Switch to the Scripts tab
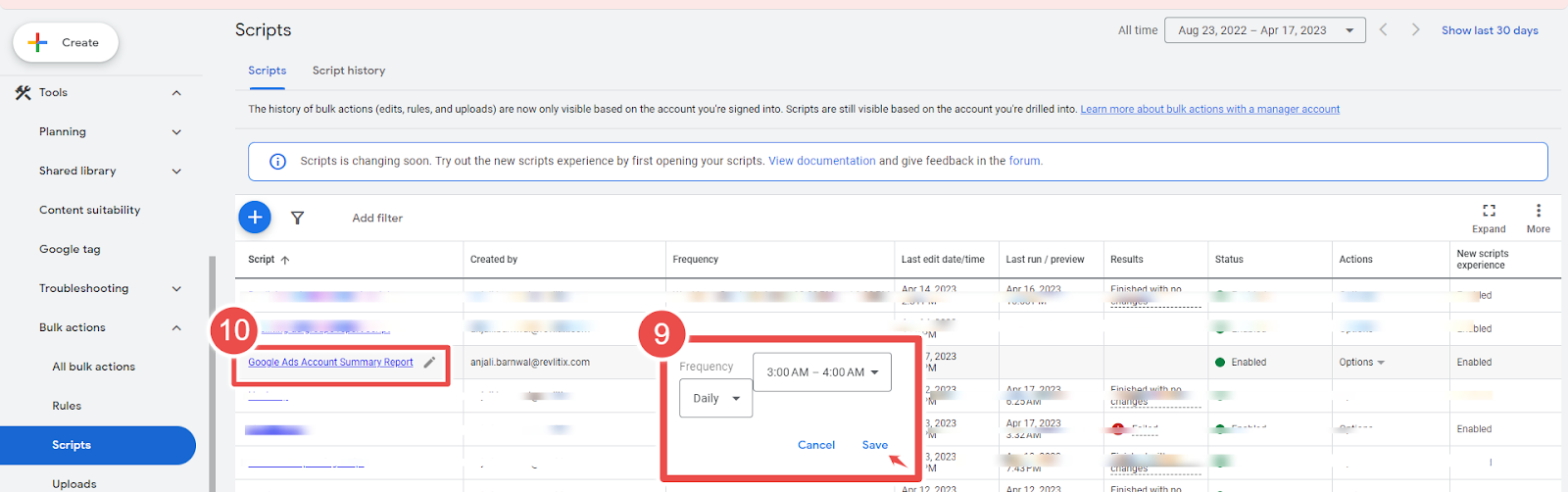The image size is (1568, 492). pos(267,71)
